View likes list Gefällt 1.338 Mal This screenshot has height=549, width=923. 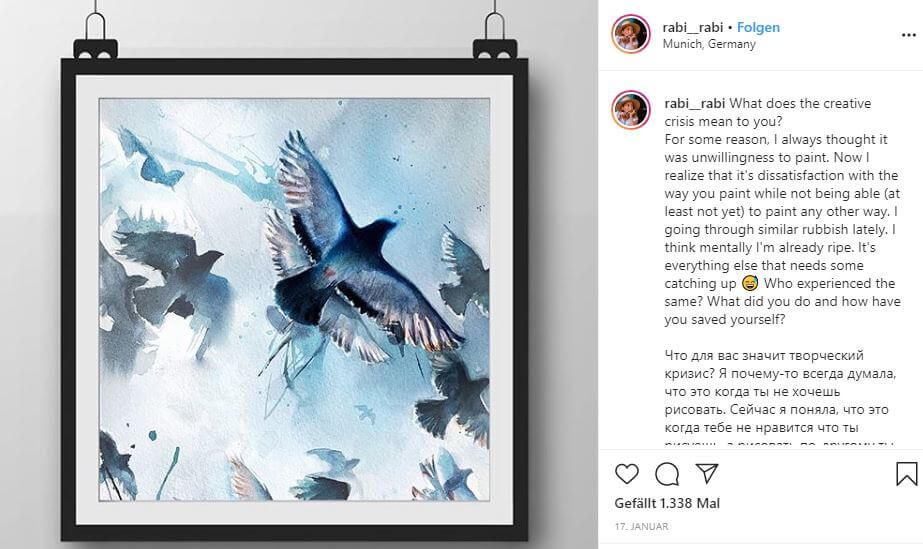pos(667,503)
